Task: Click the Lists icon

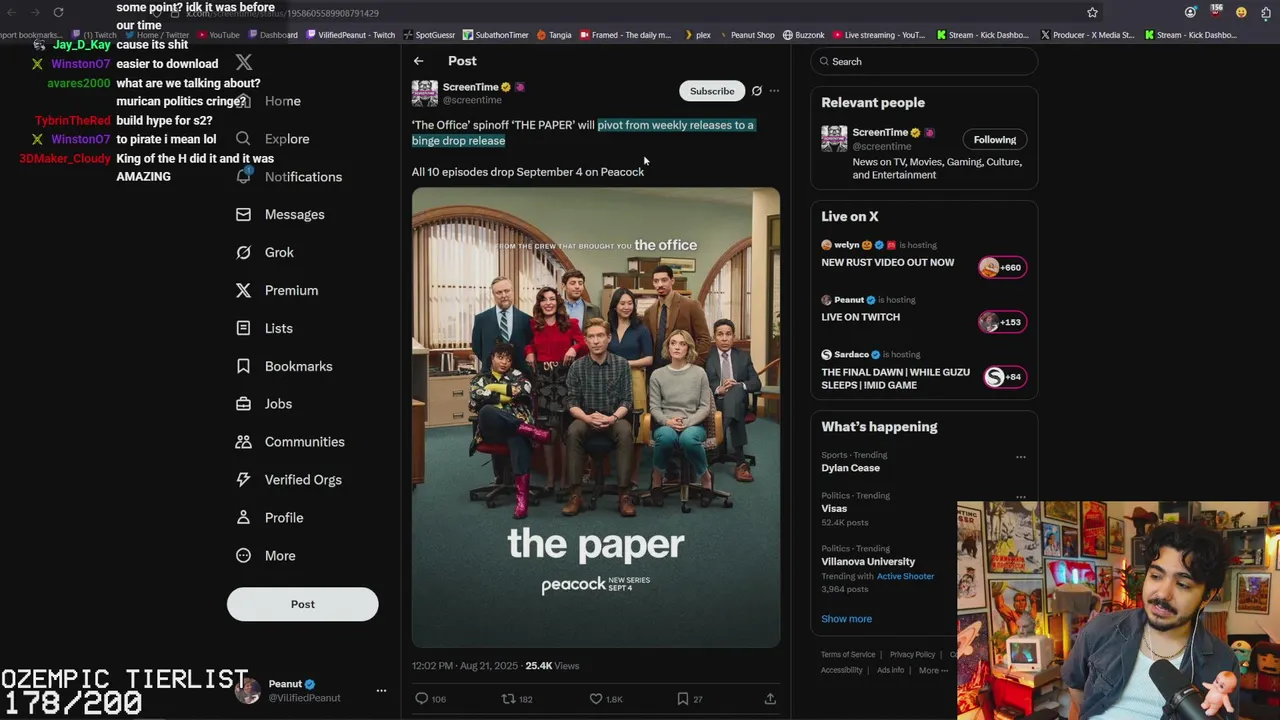Action: point(243,328)
